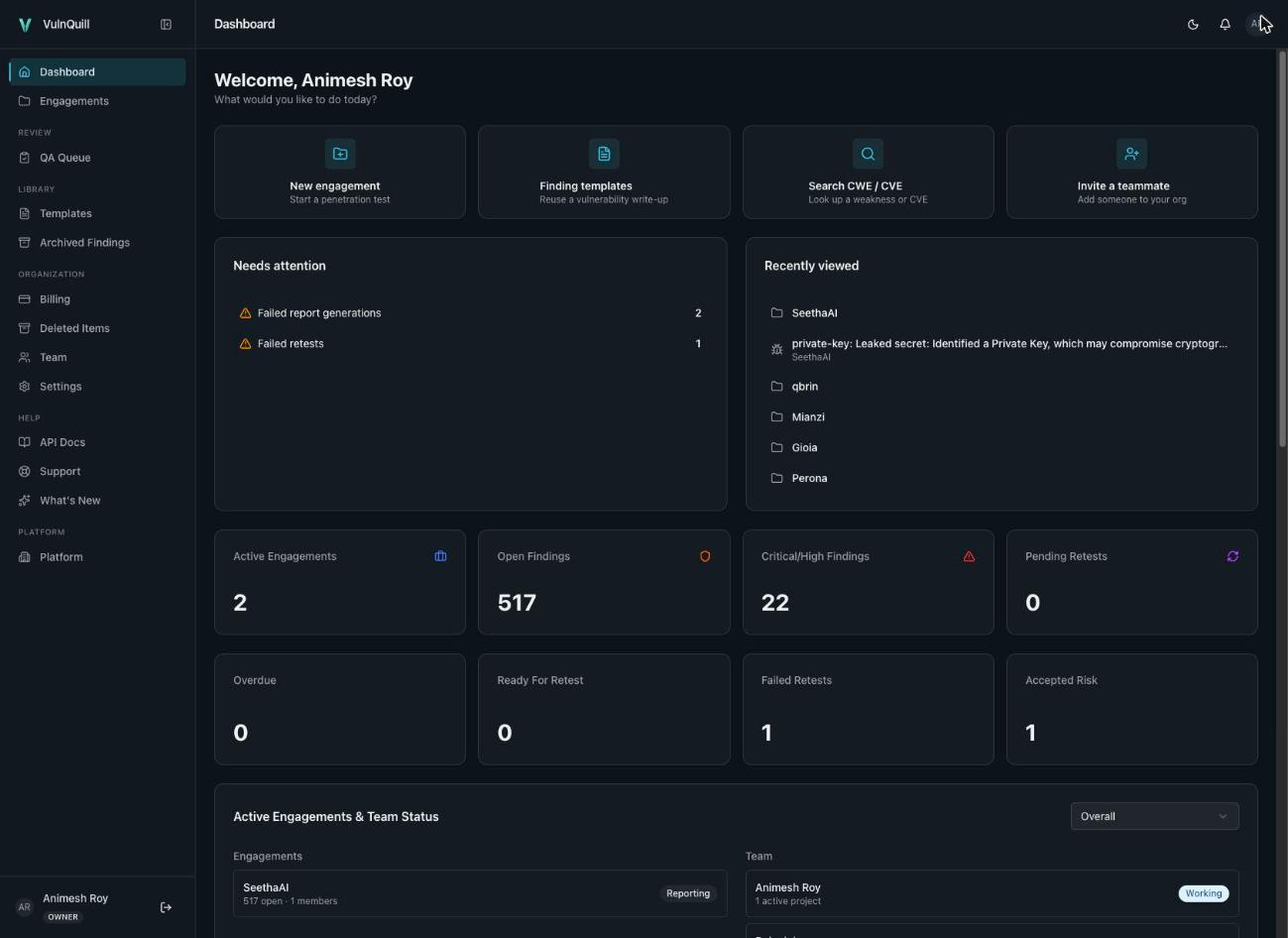Screen dimensions: 1288x938
Task: Click the New engagement folder icon
Action: pyautogui.click(x=340, y=154)
